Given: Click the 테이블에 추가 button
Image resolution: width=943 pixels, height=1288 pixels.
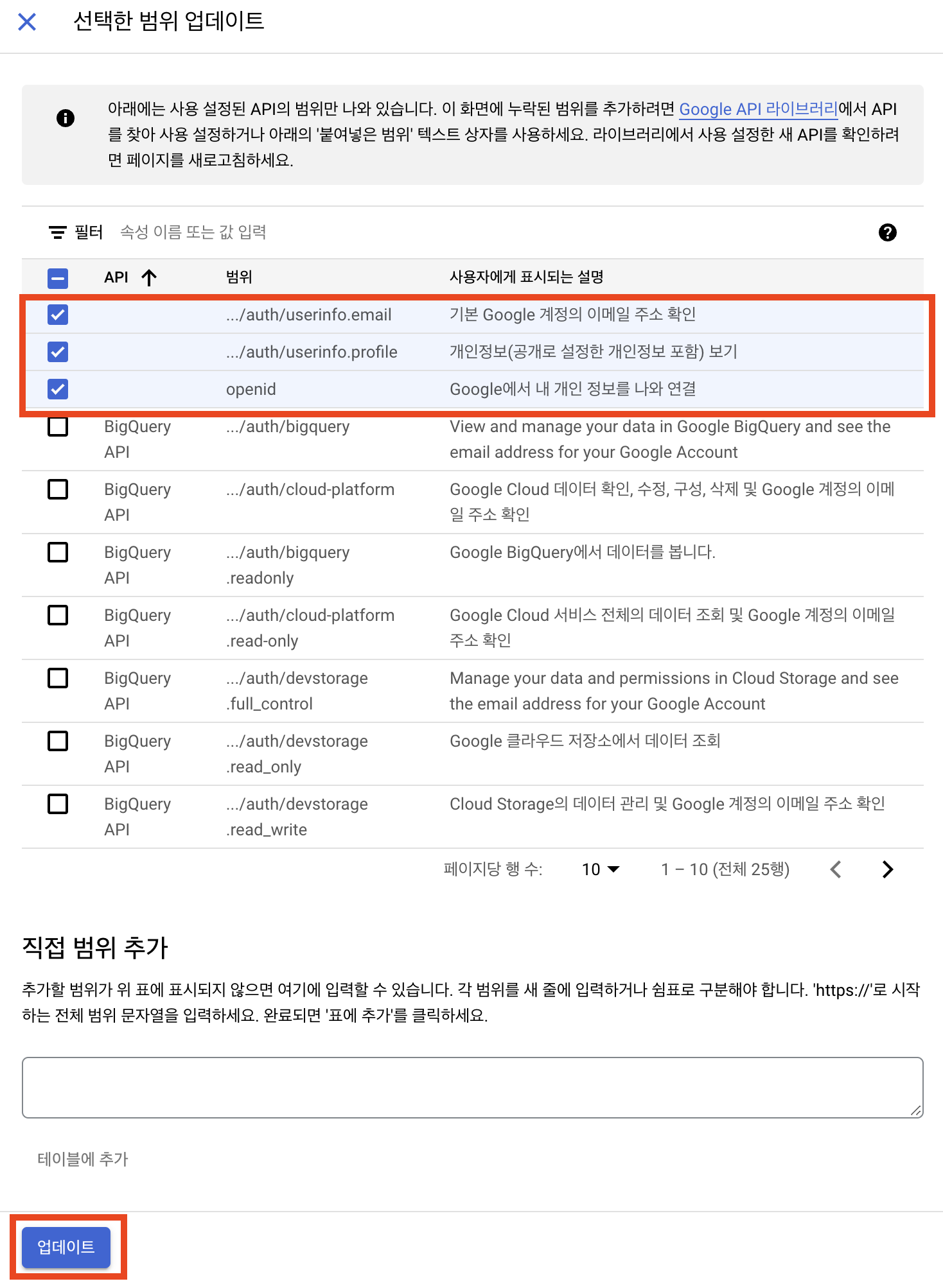Looking at the screenshot, I should pos(83,1159).
